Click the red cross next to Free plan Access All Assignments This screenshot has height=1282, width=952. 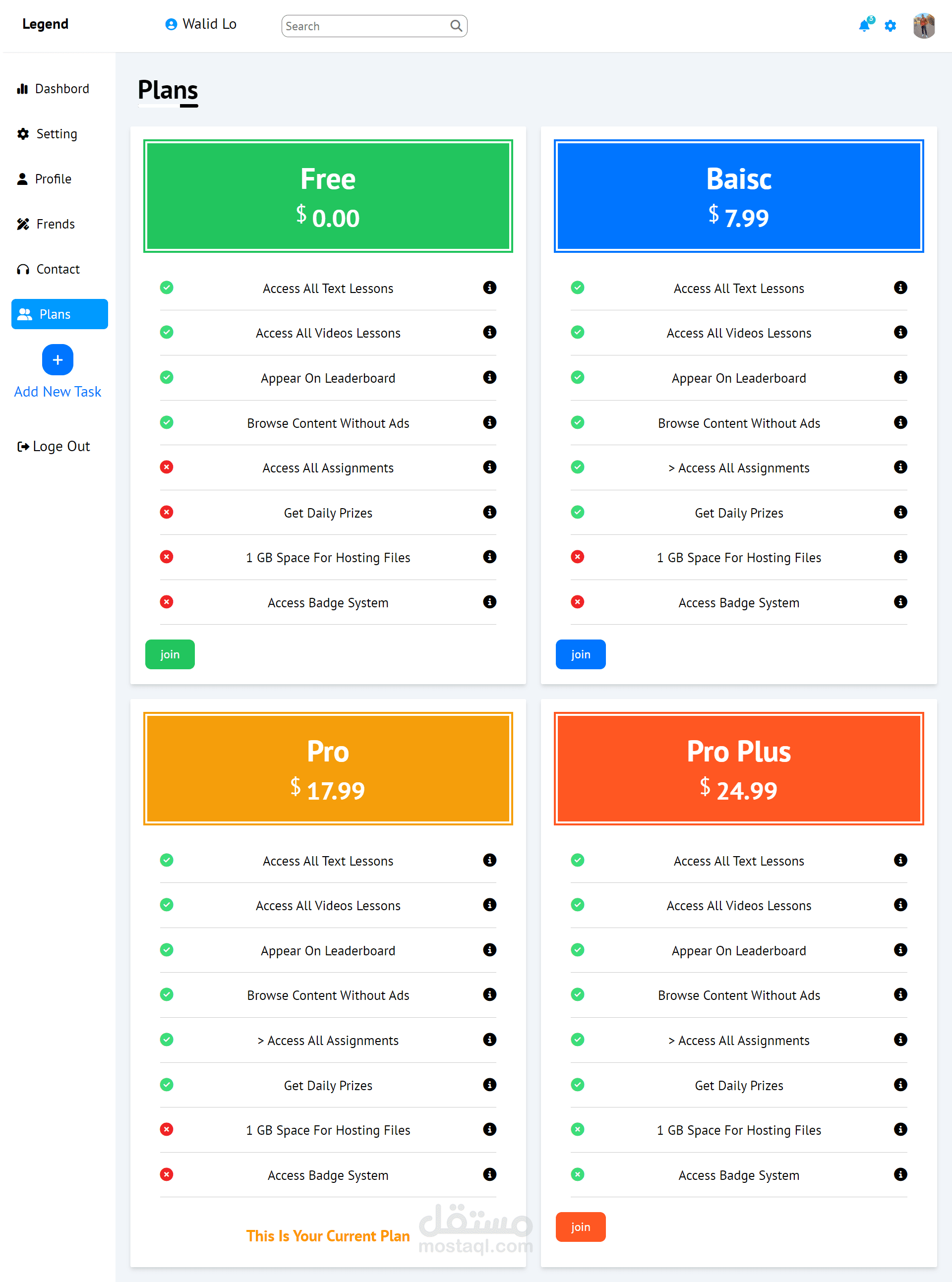167,466
